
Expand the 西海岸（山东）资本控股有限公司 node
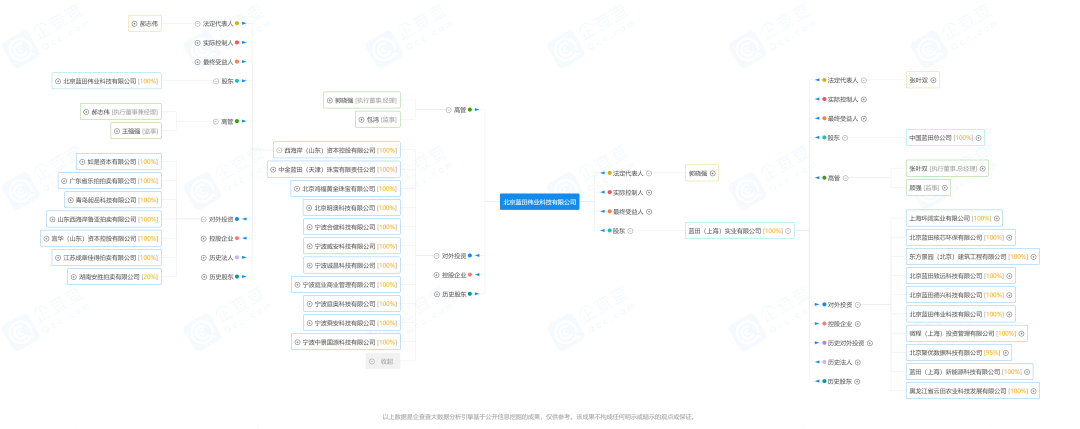coord(279,150)
